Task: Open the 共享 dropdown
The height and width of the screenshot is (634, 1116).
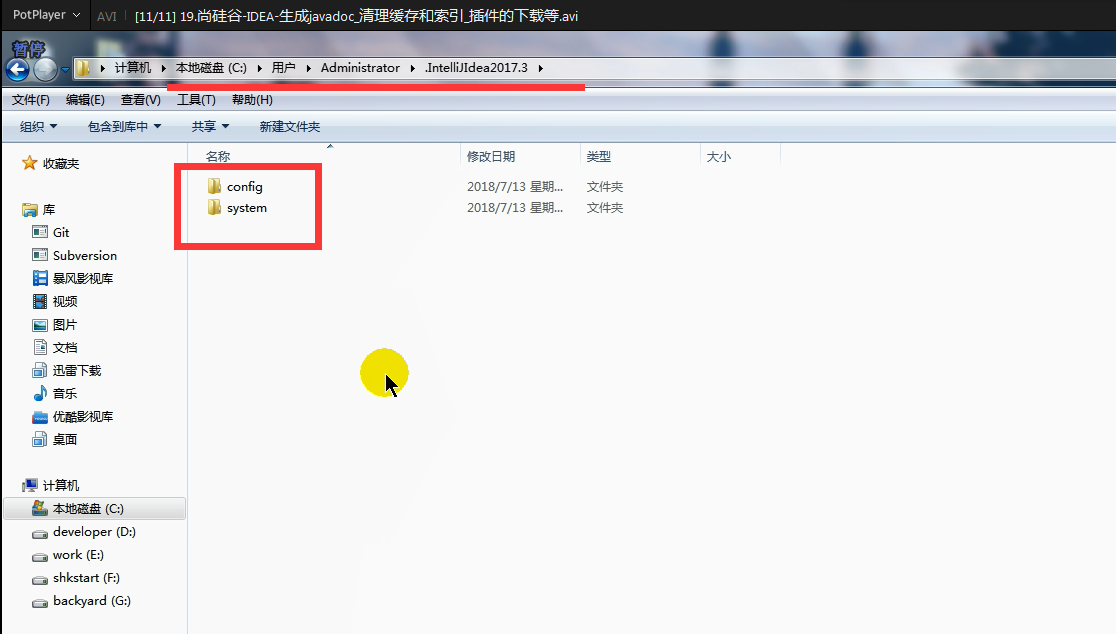Action: (210, 127)
